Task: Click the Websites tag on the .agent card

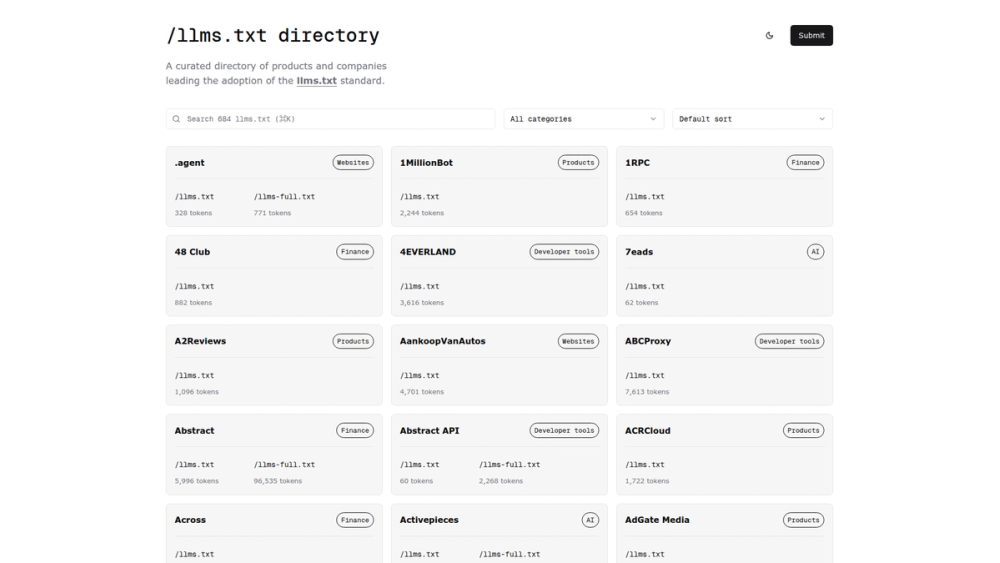Action: pyautogui.click(x=353, y=163)
